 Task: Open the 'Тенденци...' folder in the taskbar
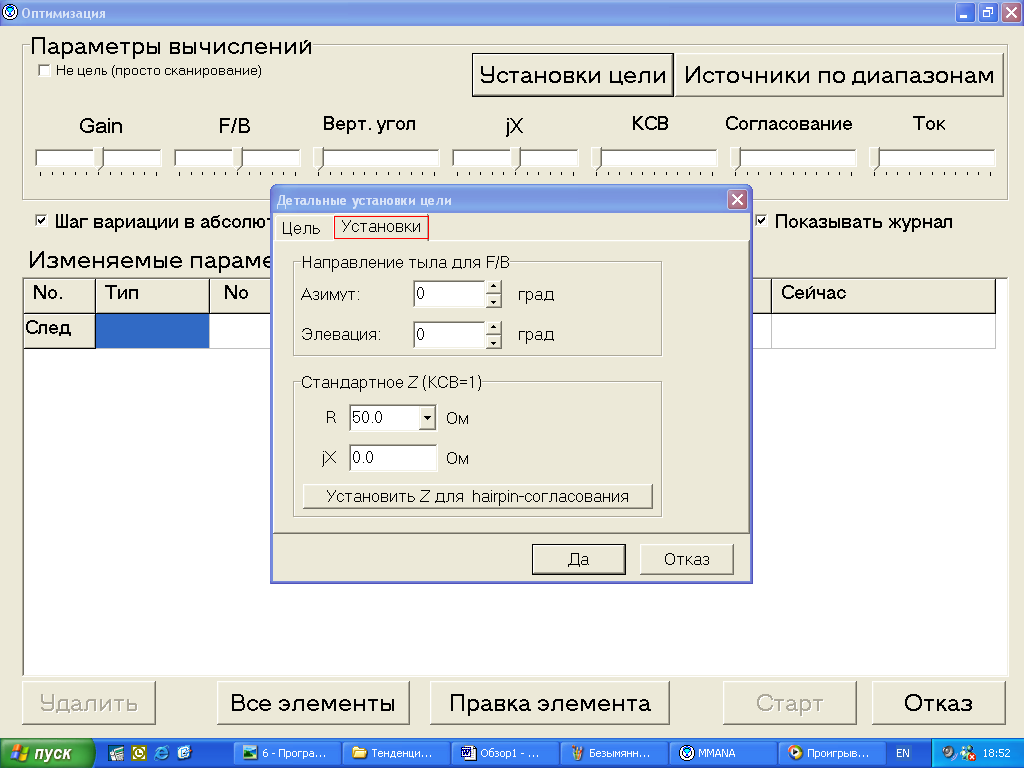pyautogui.click(x=397, y=753)
